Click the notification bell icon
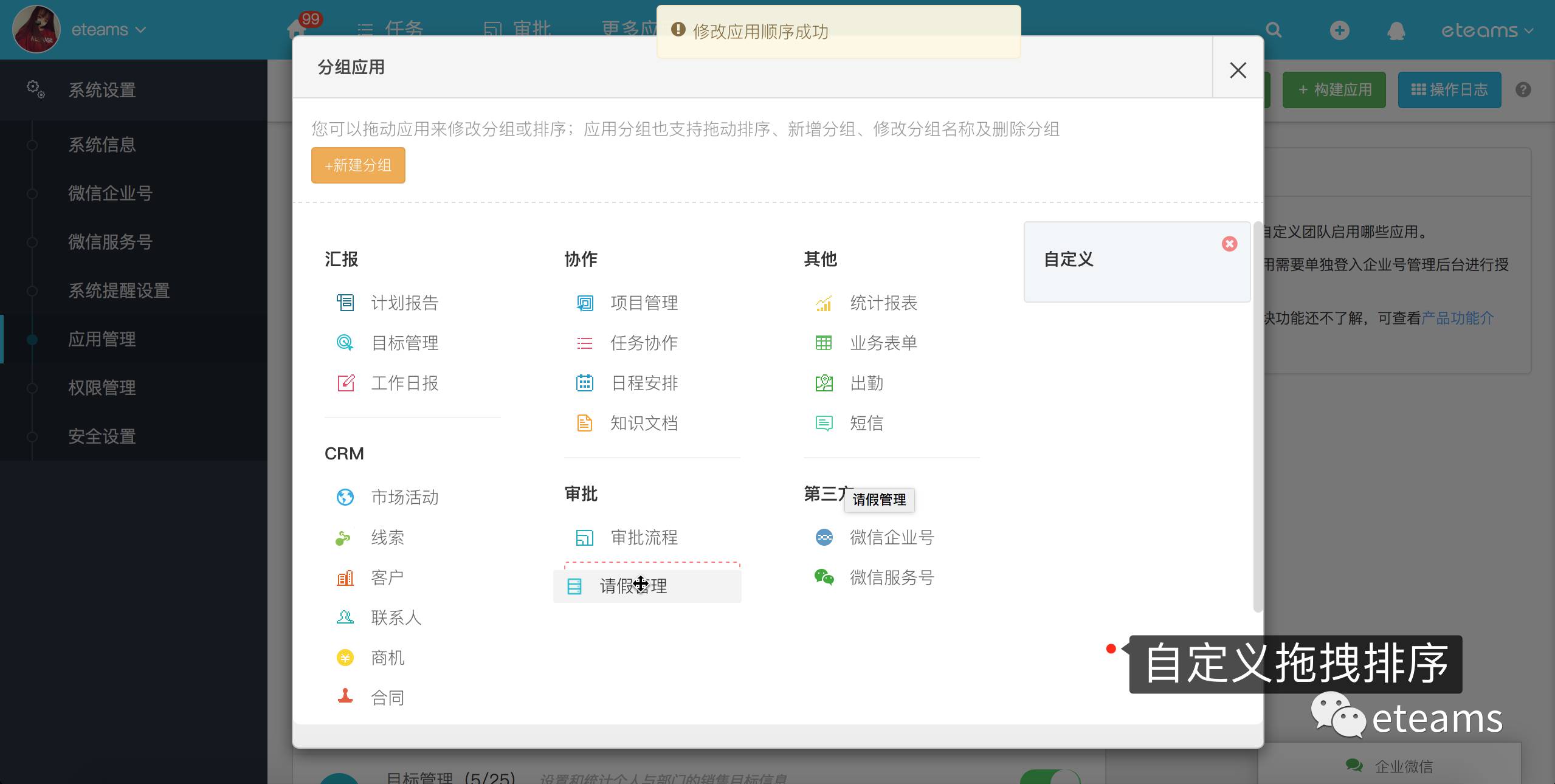Image resolution: width=1555 pixels, height=784 pixels. tap(1396, 30)
